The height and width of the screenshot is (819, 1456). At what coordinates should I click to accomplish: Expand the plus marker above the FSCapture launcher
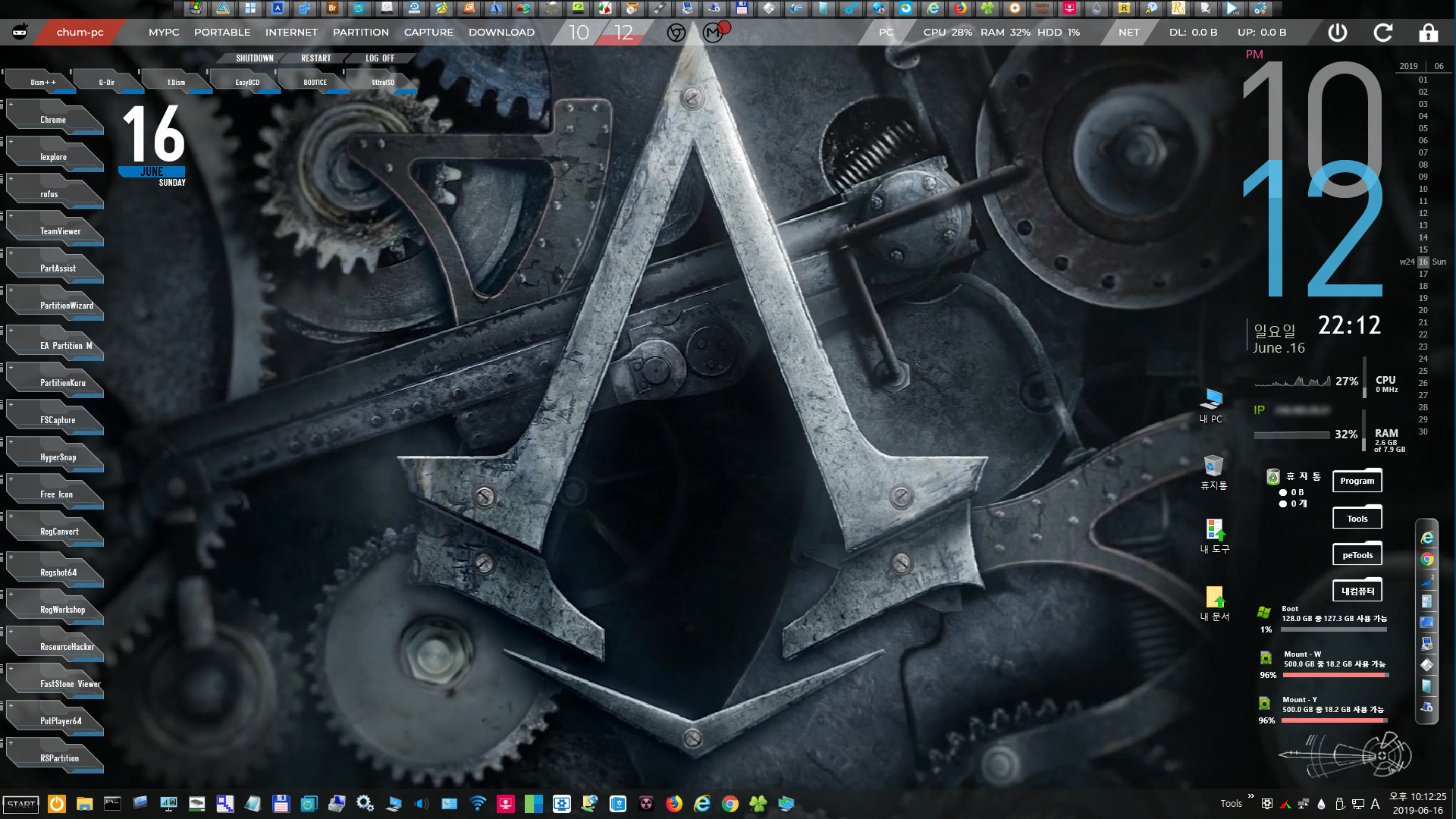(x=11, y=404)
